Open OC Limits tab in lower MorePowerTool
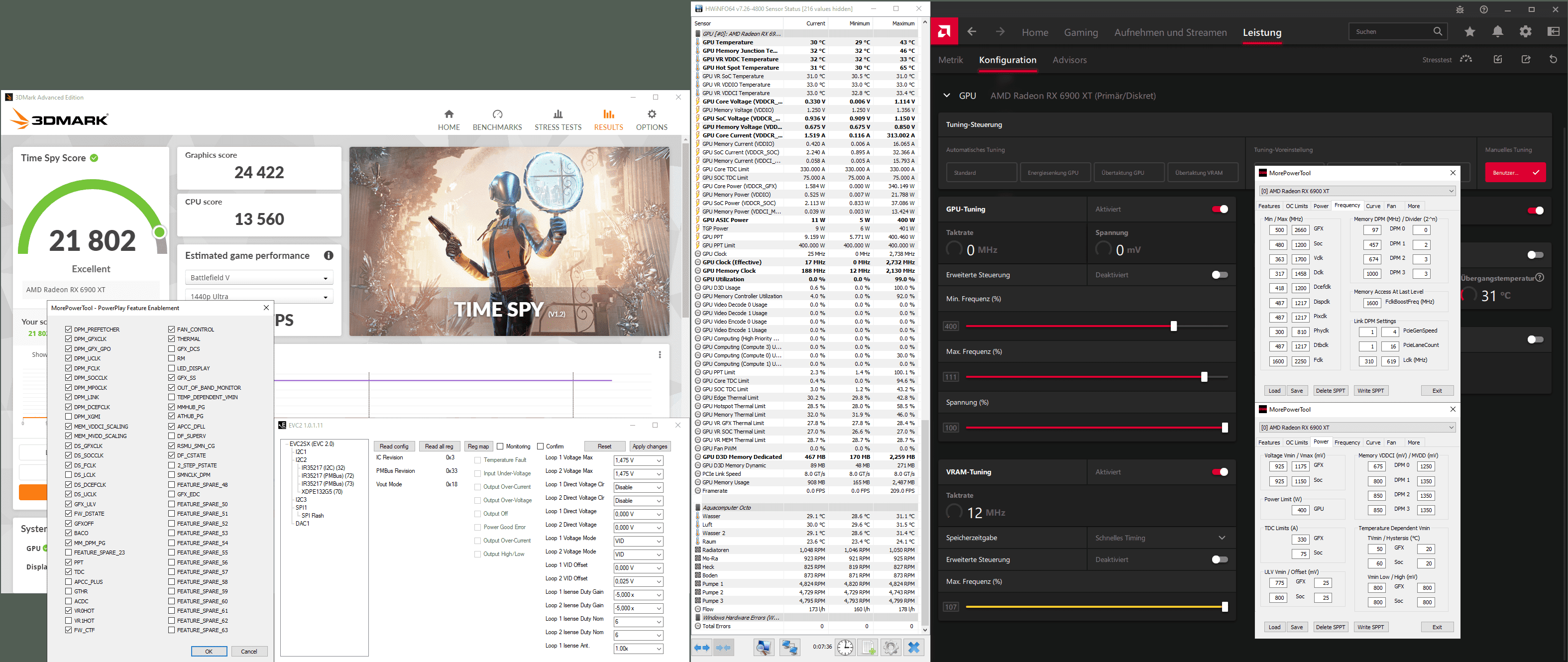Image resolution: width=1568 pixels, height=662 pixels. click(1297, 442)
